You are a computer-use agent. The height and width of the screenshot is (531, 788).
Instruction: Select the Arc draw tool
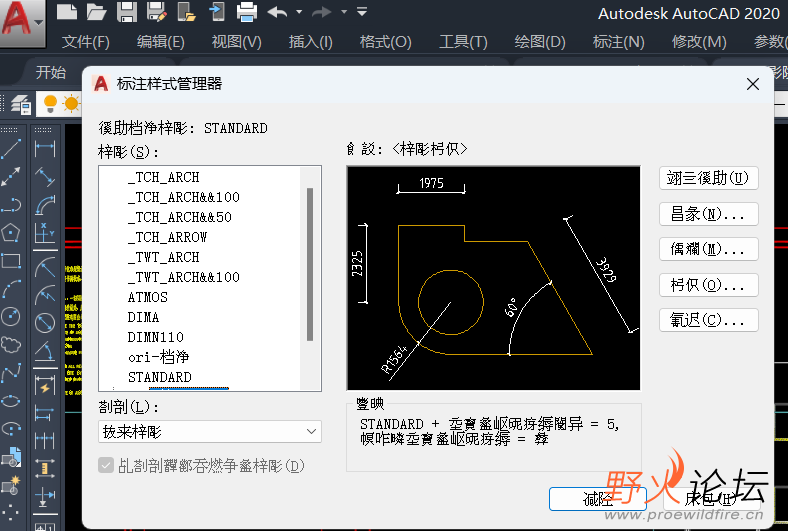pos(11,289)
